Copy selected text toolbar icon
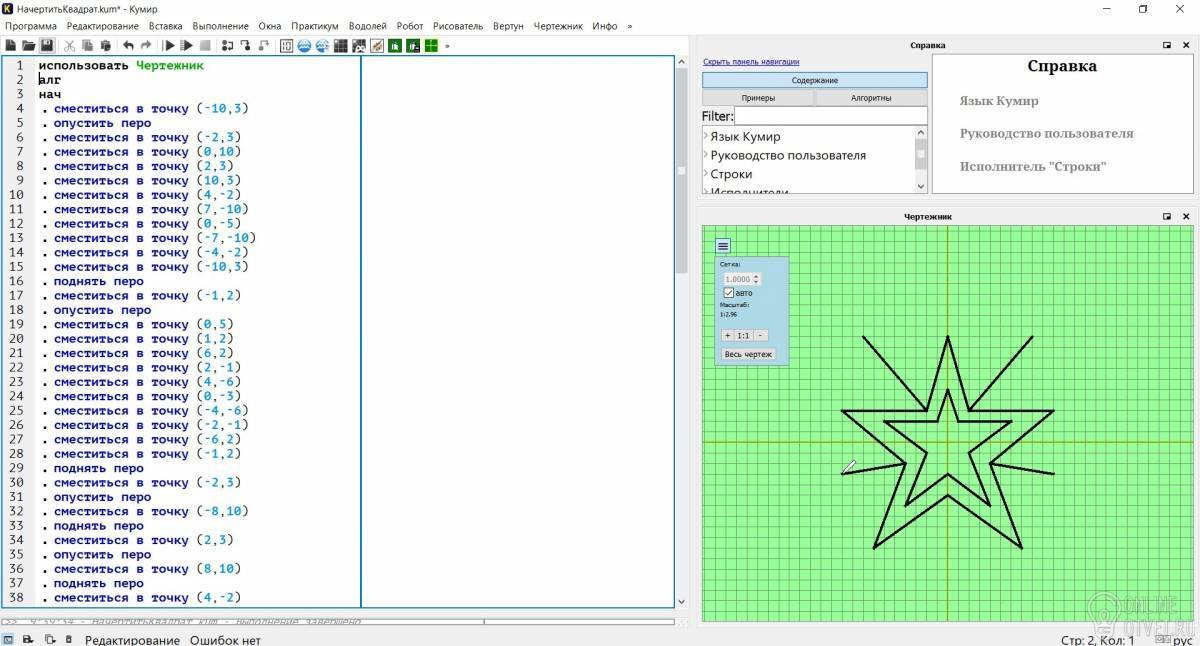Image resolution: width=1200 pixels, height=646 pixels. pyautogui.click(x=88, y=45)
